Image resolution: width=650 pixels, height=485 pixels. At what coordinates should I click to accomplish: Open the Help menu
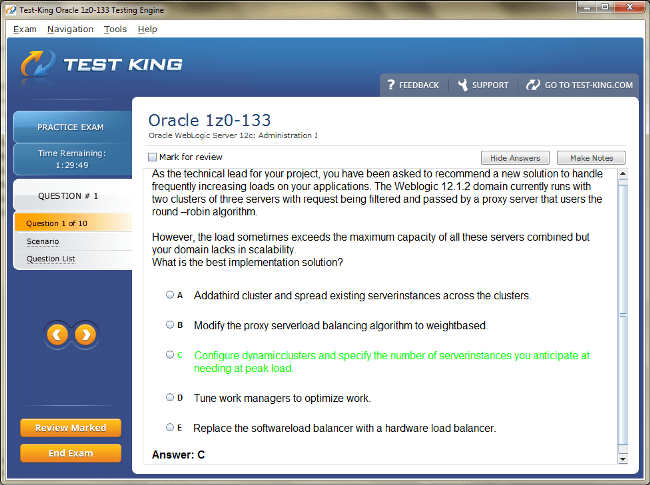coord(148,29)
